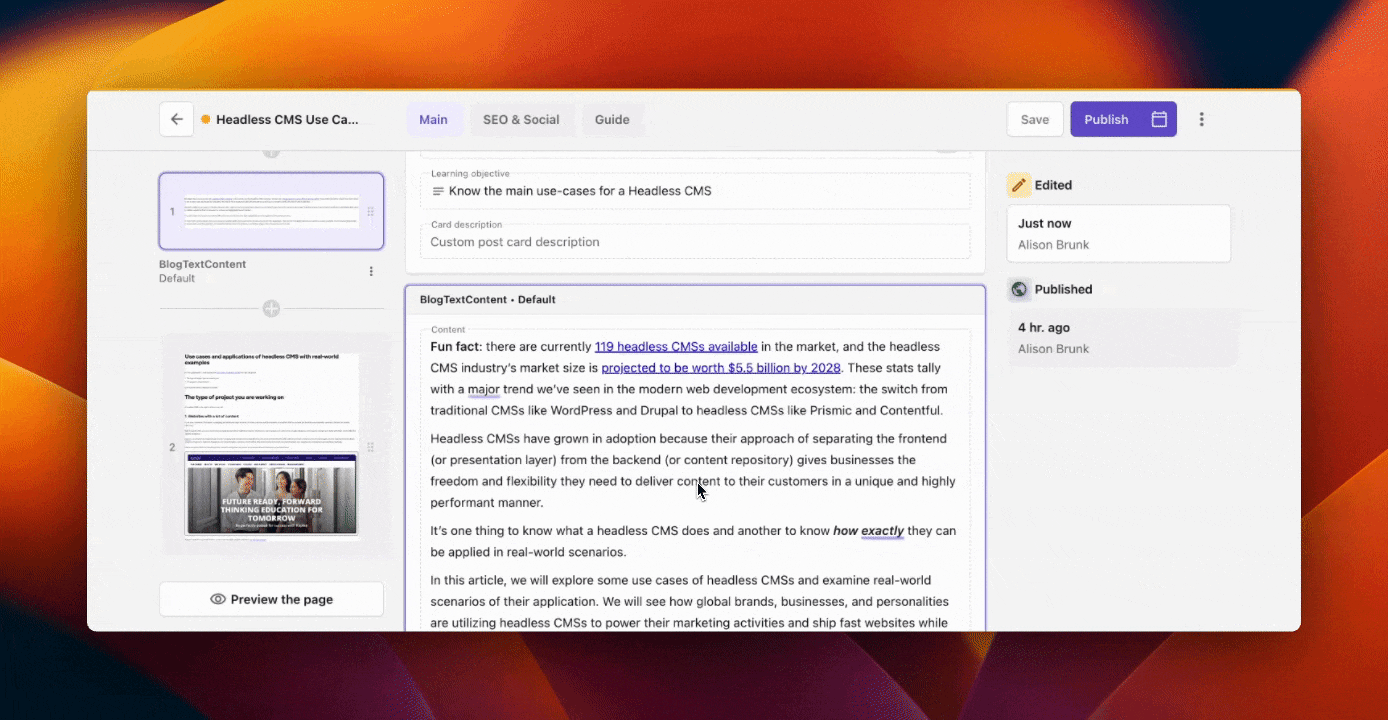1388x720 pixels.
Task: Click Preview the page
Action: 271,598
